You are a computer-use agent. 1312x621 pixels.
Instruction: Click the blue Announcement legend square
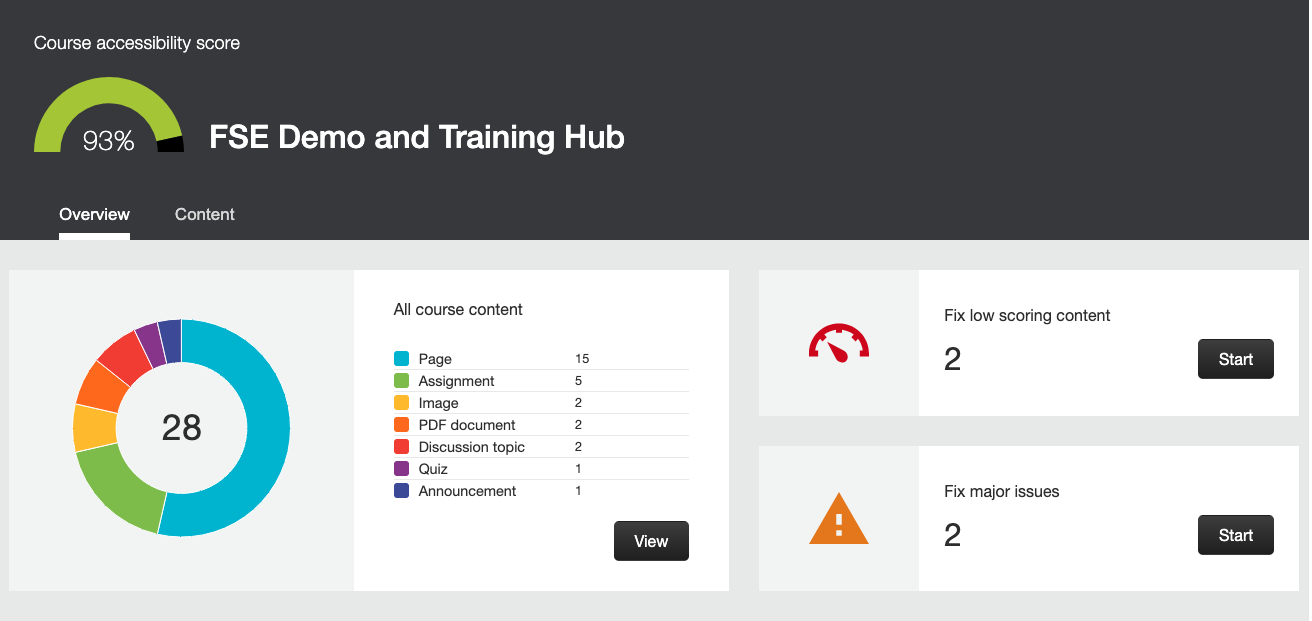(x=403, y=491)
